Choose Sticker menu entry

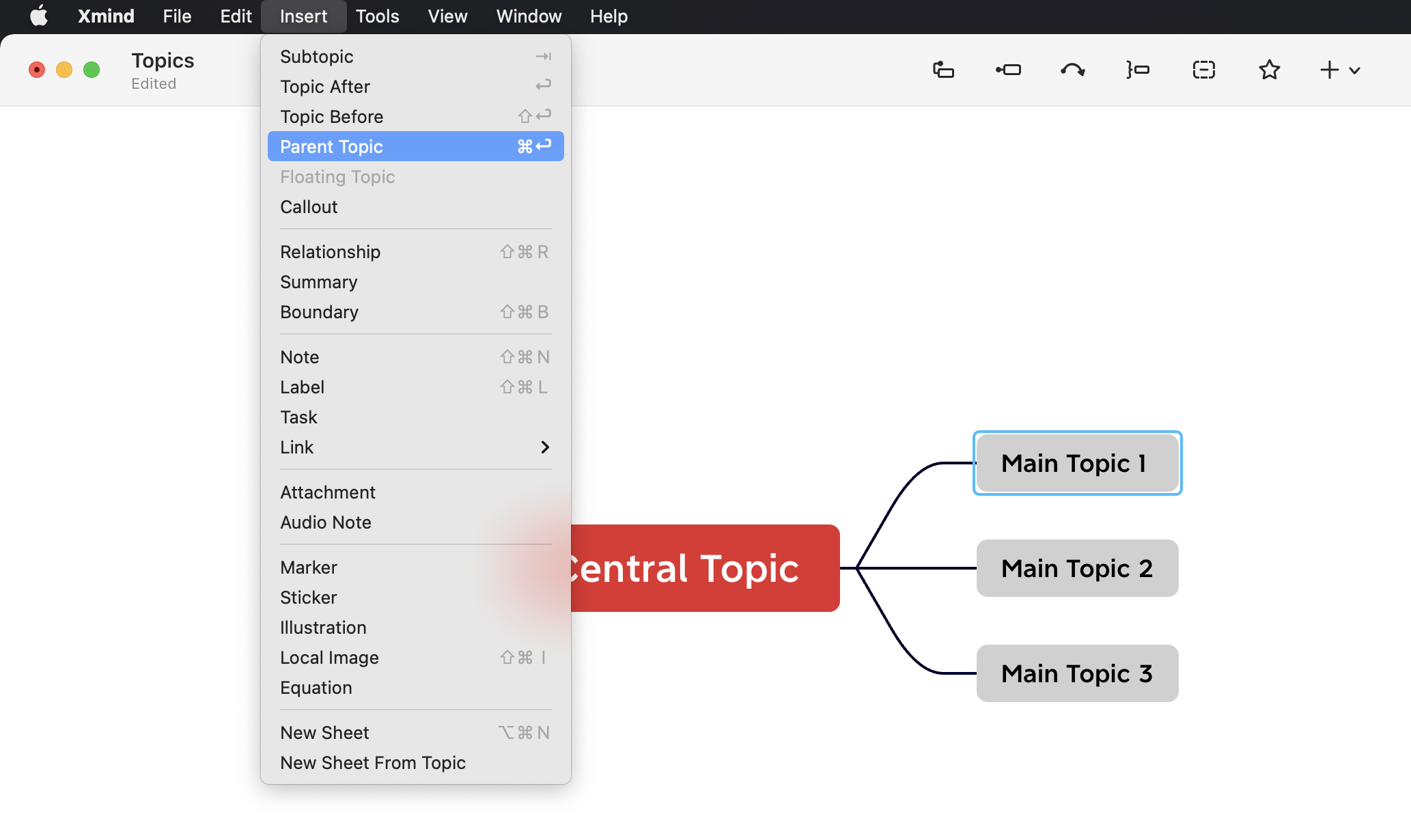coord(415,598)
